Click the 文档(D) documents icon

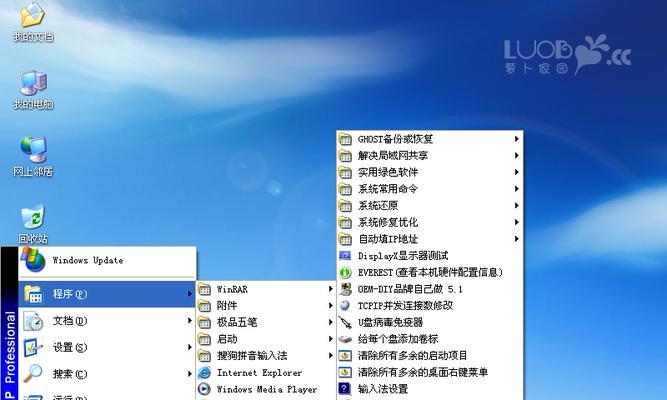33,320
